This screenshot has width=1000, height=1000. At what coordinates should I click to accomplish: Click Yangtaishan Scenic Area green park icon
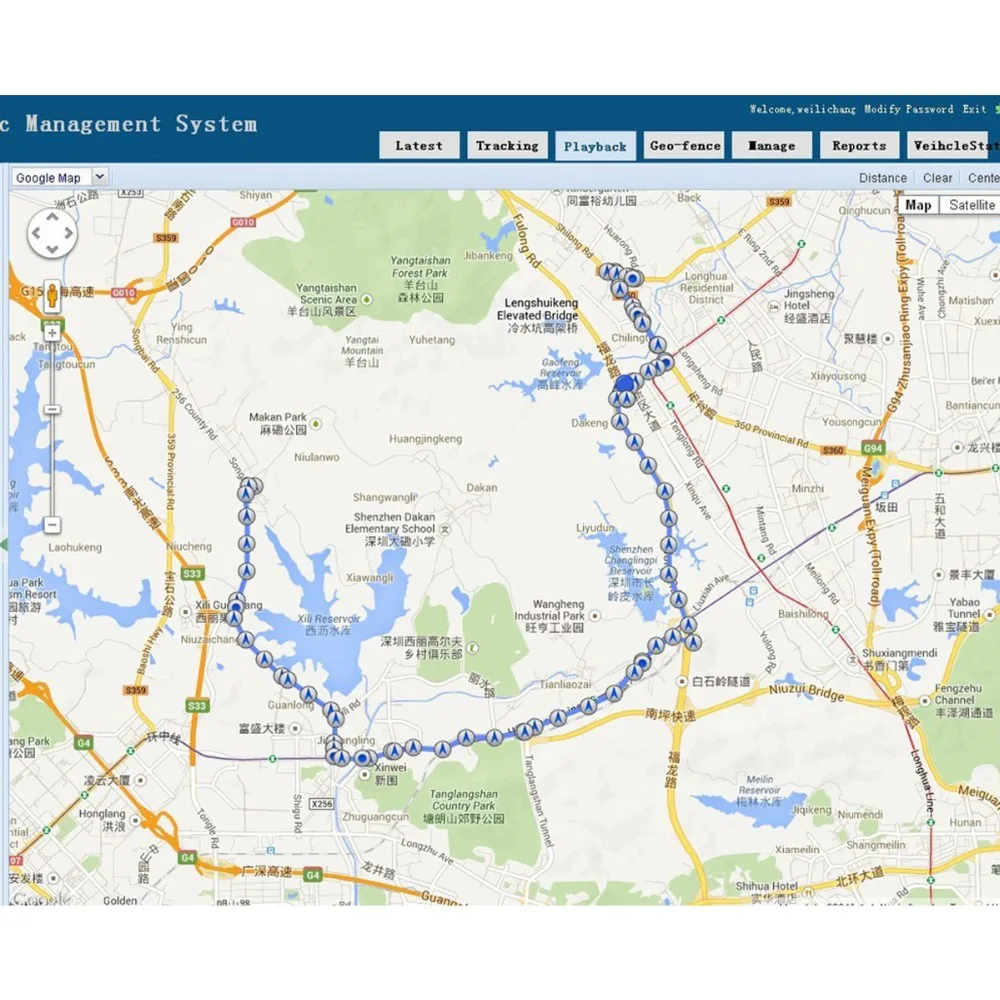tap(367, 299)
